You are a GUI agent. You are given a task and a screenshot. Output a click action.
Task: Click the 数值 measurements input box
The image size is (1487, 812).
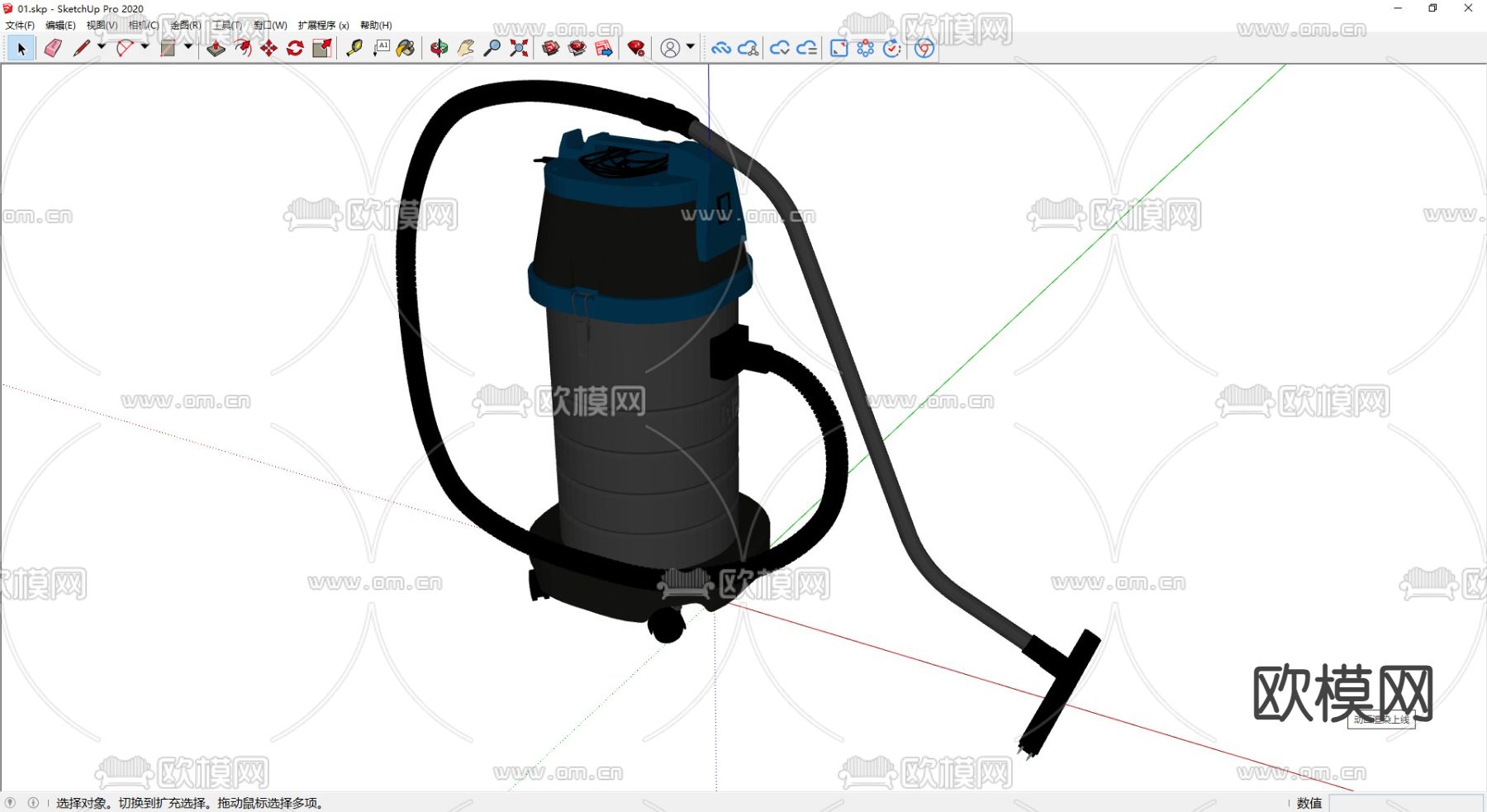click(x=1404, y=803)
